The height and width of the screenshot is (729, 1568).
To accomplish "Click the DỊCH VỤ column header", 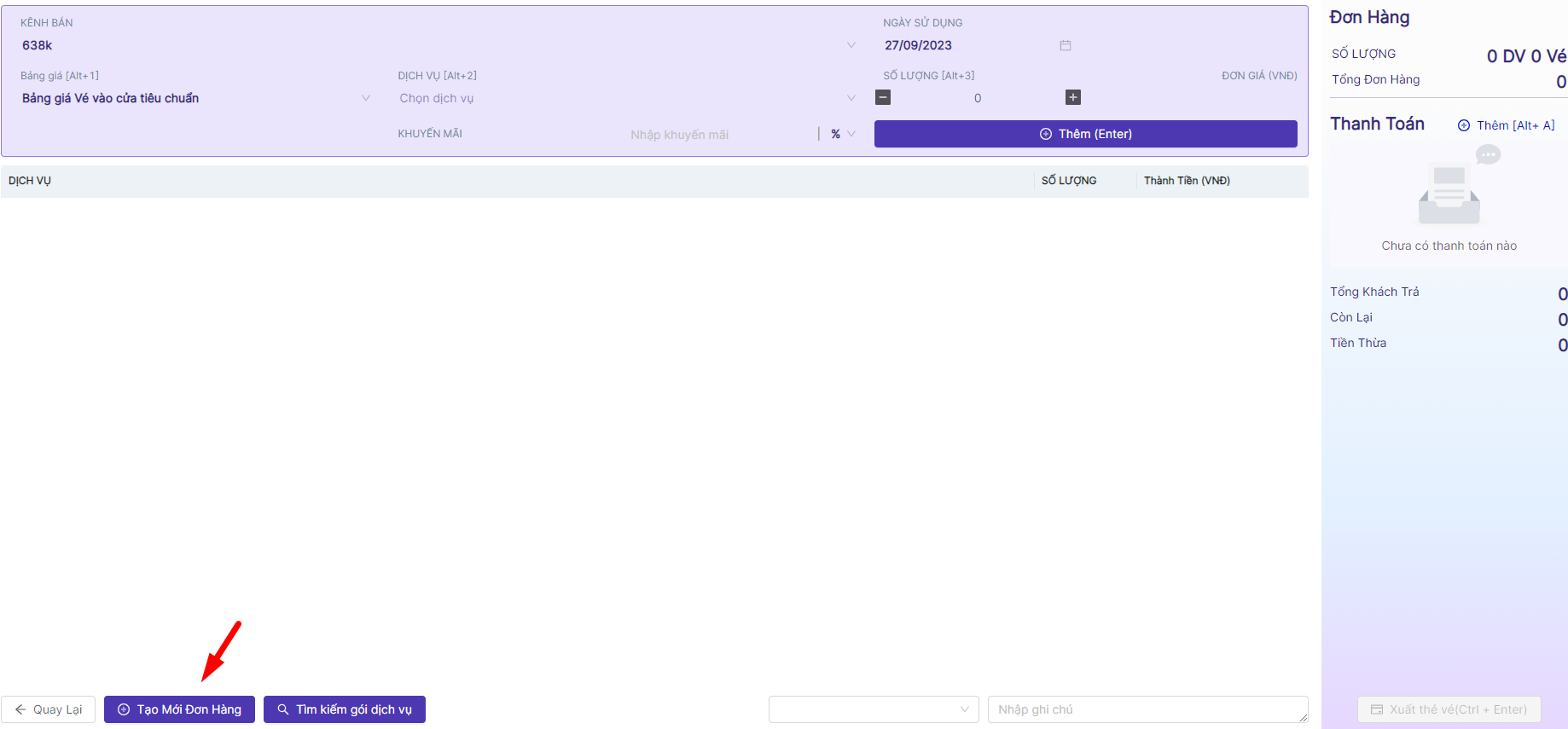I will [30, 181].
